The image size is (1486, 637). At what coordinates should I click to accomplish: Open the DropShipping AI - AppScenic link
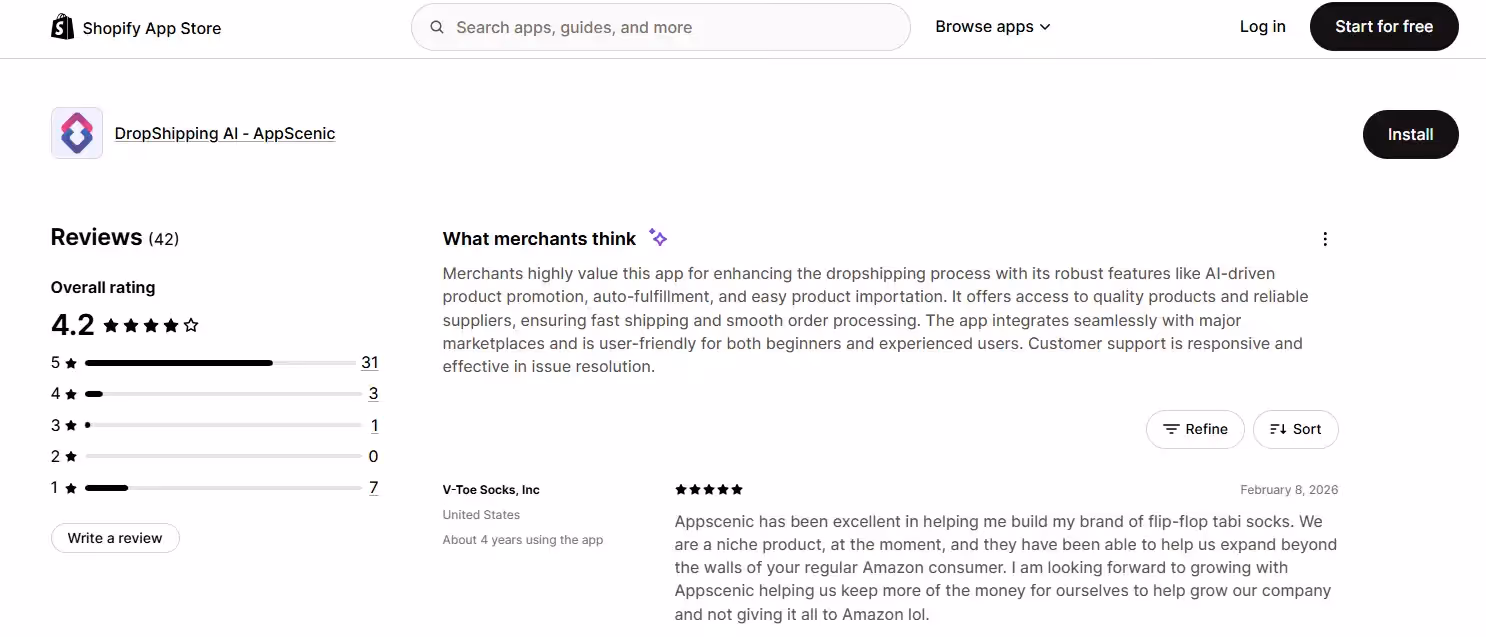[224, 133]
